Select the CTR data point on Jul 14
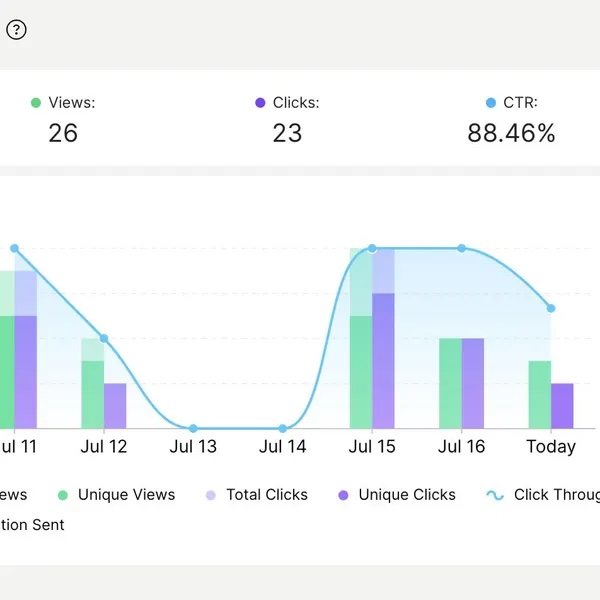The width and height of the screenshot is (600, 600). [283, 428]
